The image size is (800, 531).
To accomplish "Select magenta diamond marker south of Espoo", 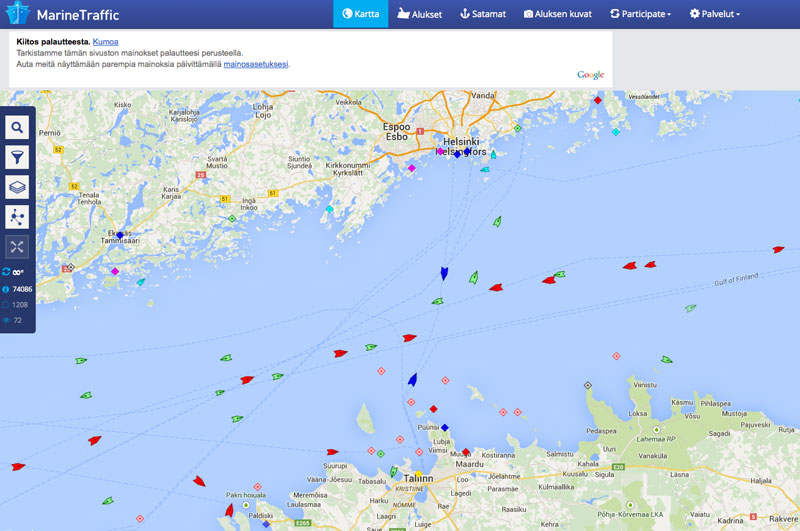I will [412, 168].
